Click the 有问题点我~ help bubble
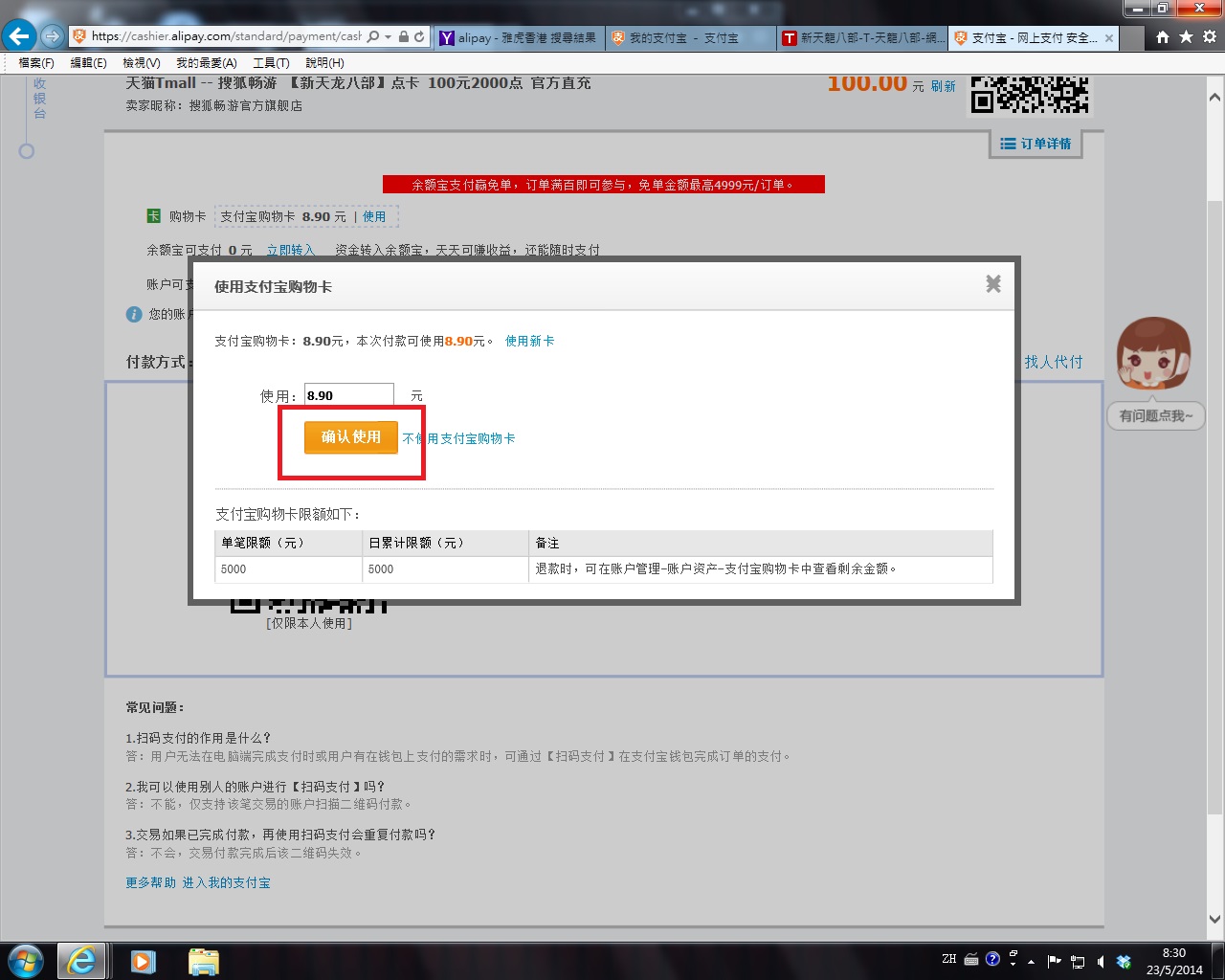Screen dimensions: 1225x980 click(x=1156, y=416)
